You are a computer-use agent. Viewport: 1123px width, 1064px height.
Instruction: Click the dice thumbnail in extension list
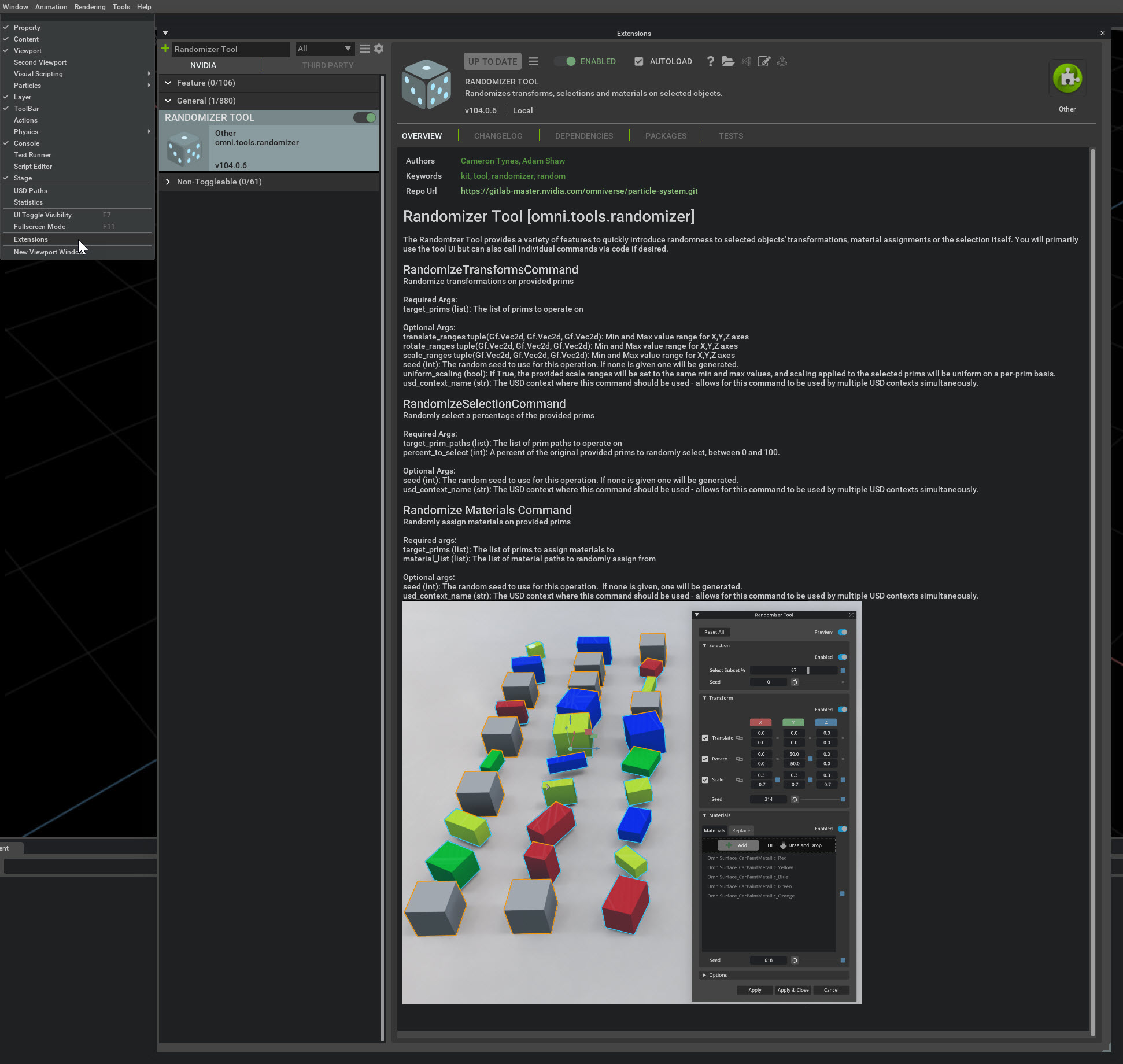[184, 149]
